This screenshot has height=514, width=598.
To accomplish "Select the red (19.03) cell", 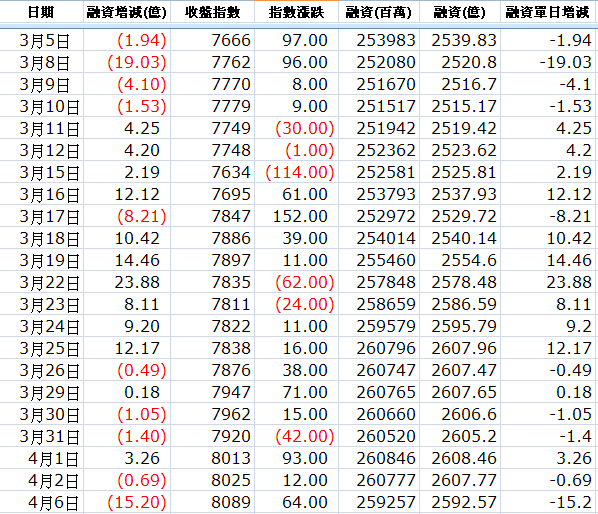I will point(127,62).
